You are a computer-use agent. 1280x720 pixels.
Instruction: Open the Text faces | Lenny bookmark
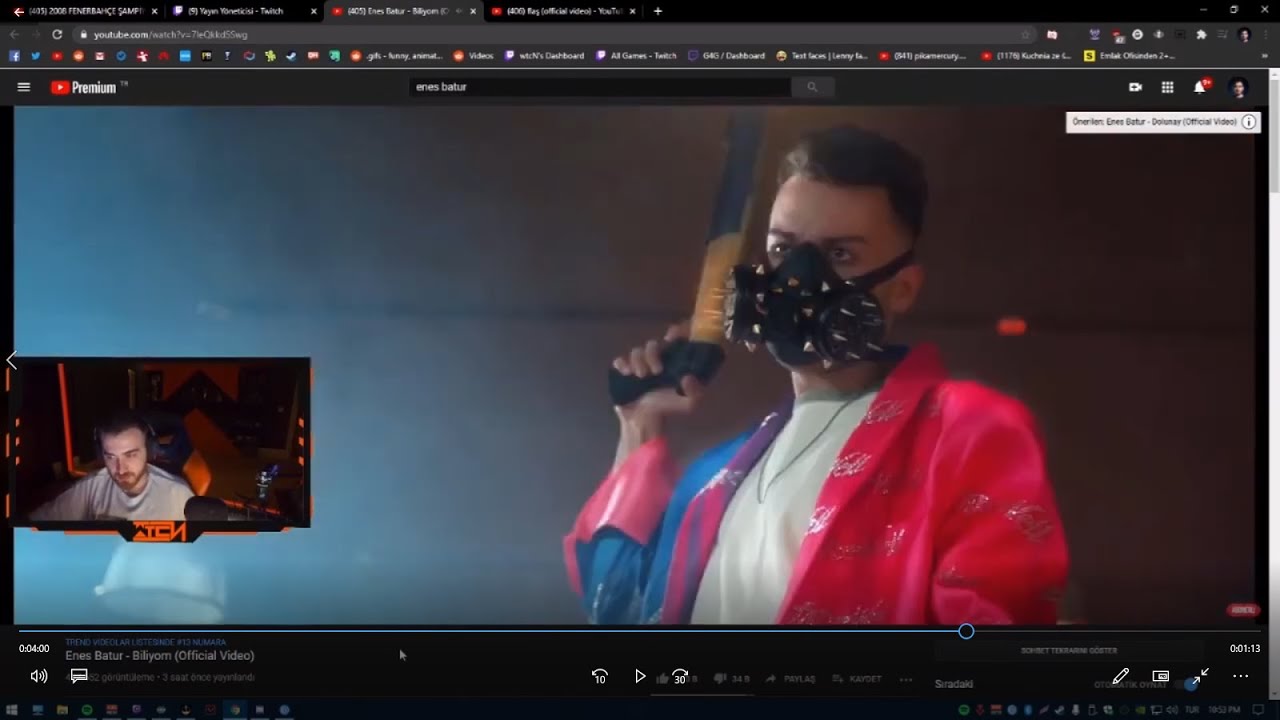point(822,56)
